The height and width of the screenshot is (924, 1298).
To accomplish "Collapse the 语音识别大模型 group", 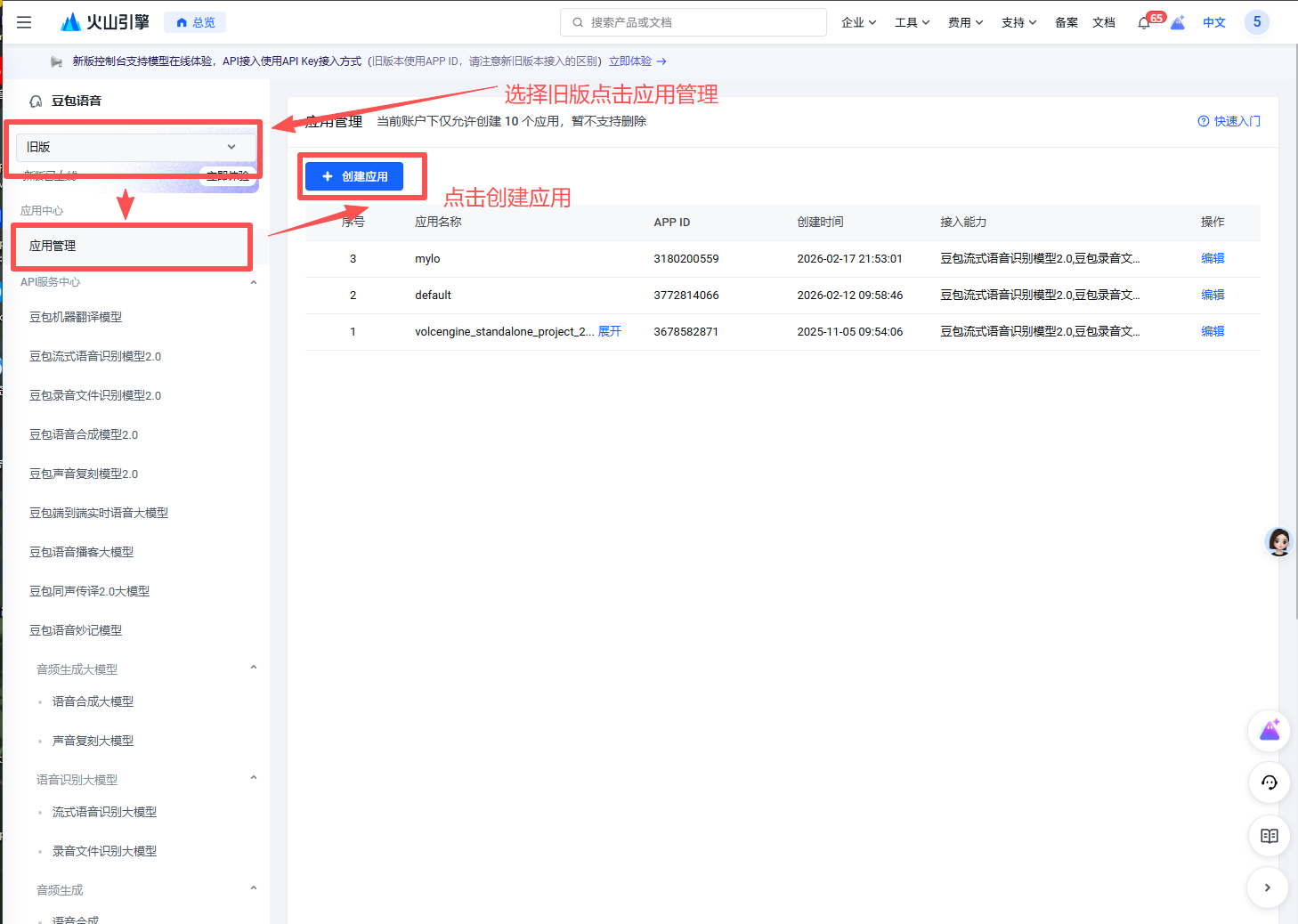I will tap(254, 778).
